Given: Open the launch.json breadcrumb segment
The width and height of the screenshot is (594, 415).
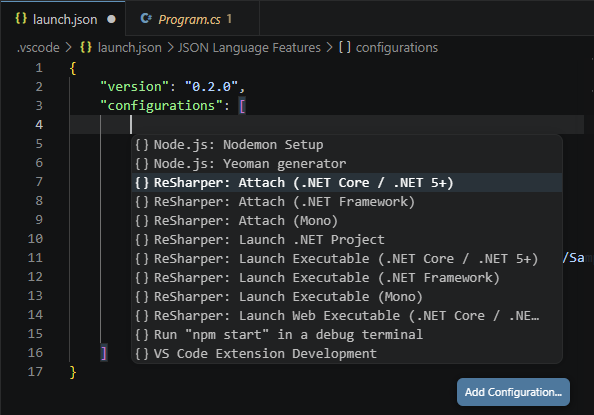Looking at the screenshot, I should [x=130, y=48].
